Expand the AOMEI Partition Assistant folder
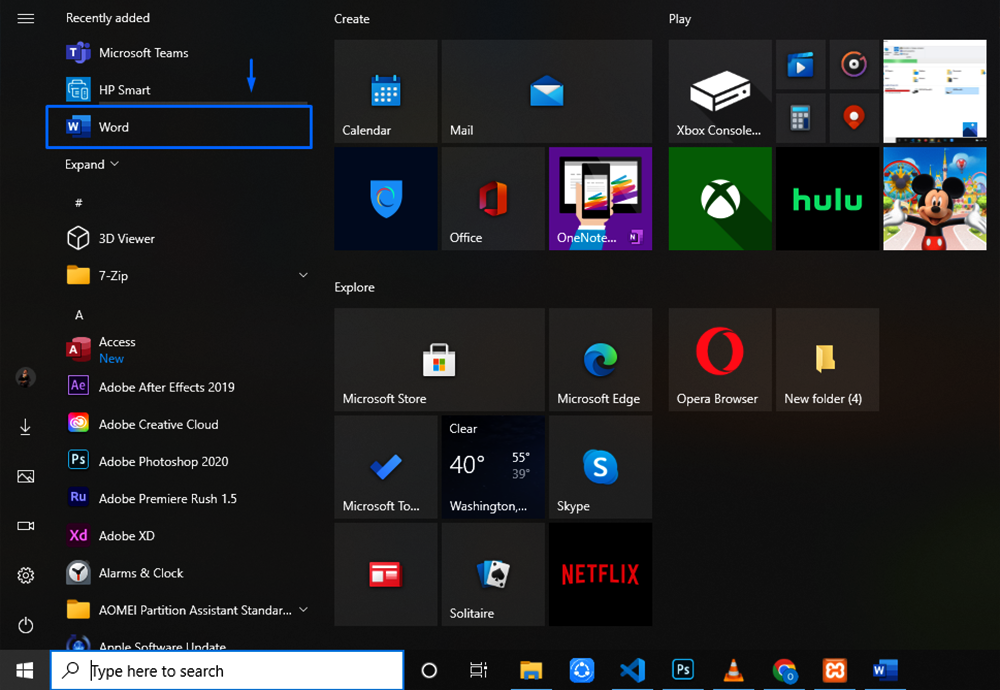 pos(303,610)
